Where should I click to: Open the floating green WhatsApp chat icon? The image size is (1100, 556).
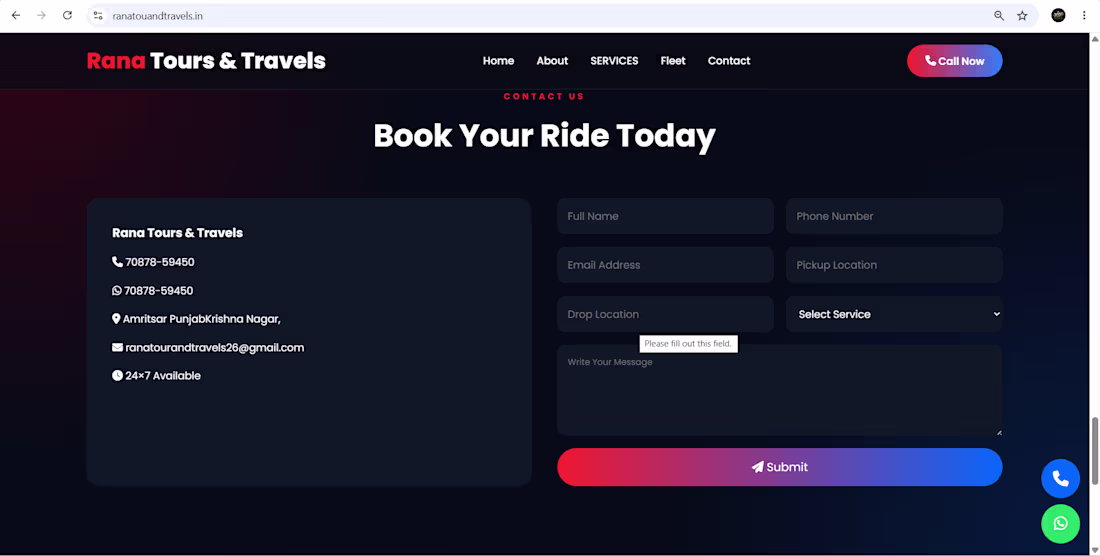coord(1060,524)
